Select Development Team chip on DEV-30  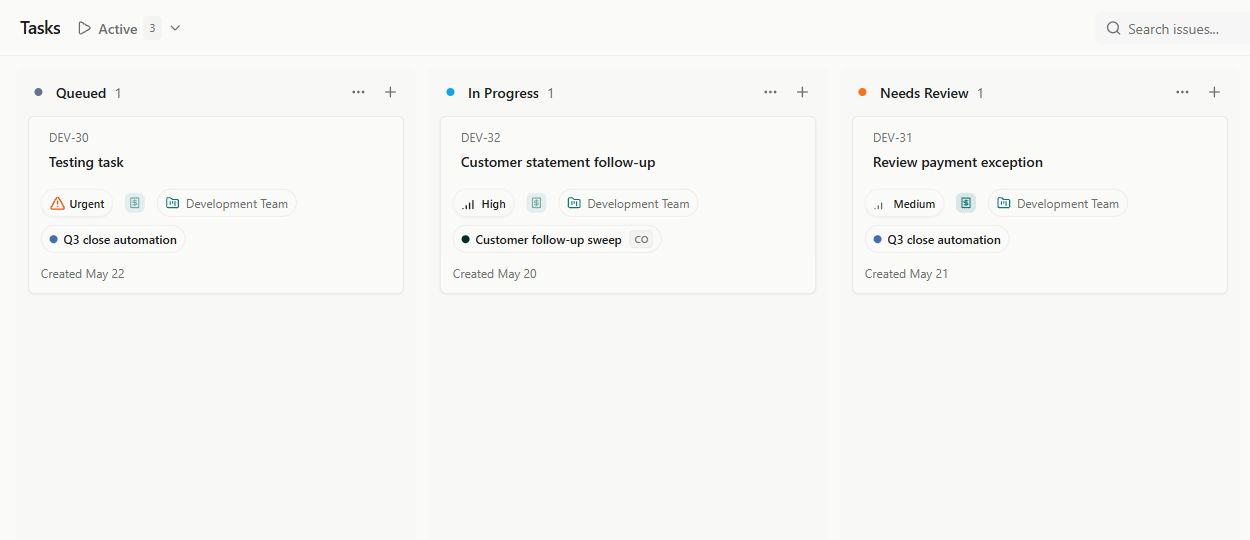[227, 204]
